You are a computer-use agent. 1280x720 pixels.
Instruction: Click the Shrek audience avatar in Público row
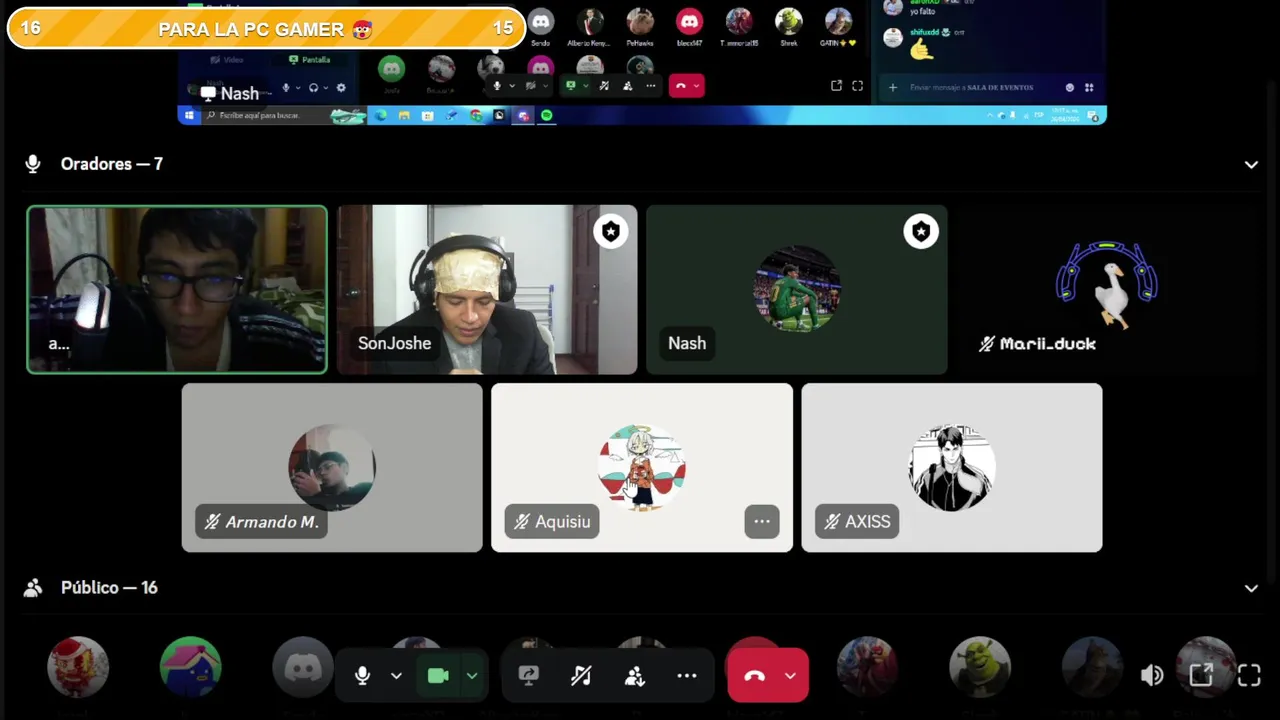(x=980, y=667)
